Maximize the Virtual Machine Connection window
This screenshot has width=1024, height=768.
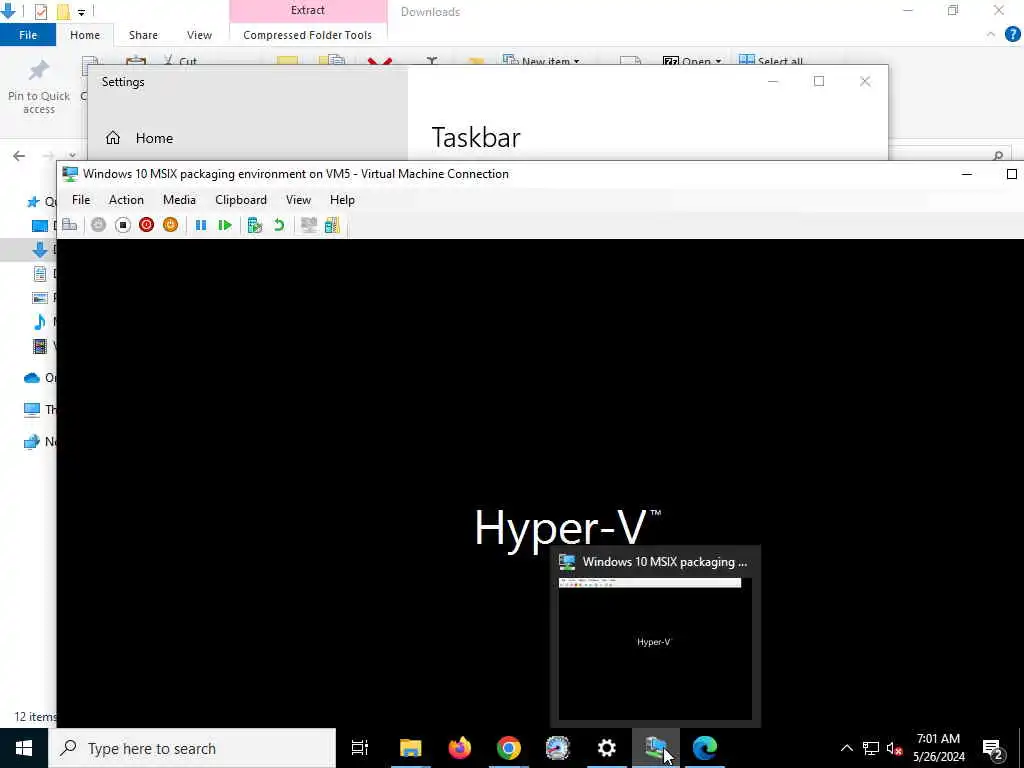coord(1012,174)
